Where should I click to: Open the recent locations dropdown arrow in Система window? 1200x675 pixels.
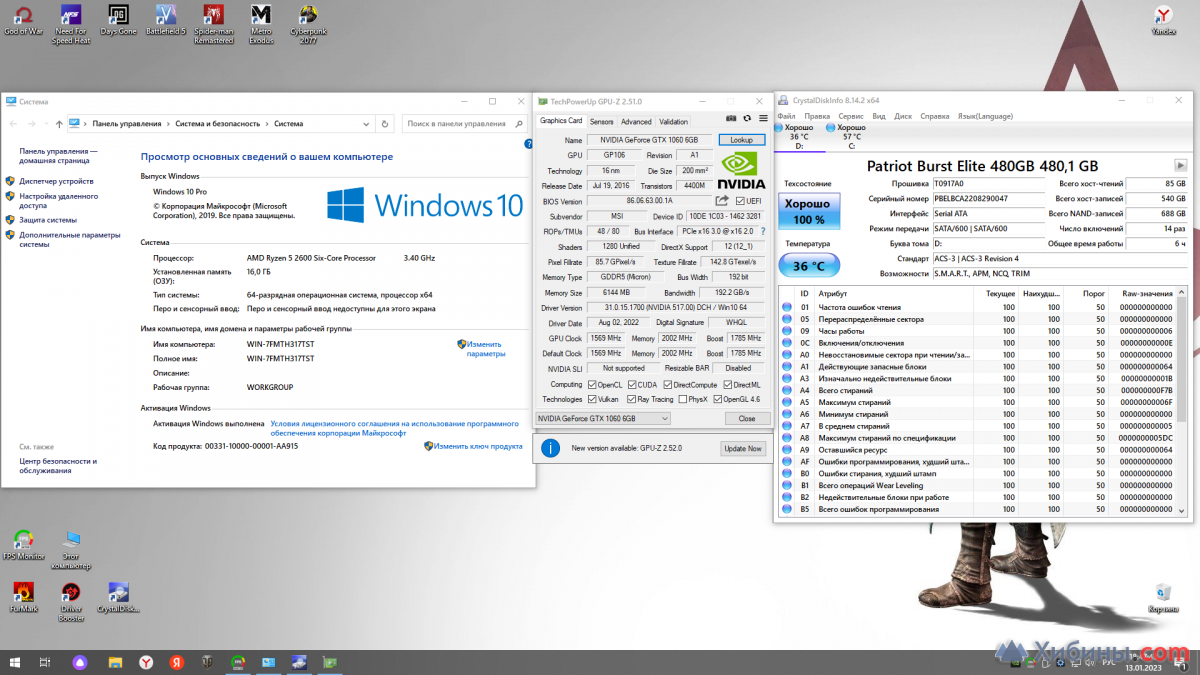[47, 124]
